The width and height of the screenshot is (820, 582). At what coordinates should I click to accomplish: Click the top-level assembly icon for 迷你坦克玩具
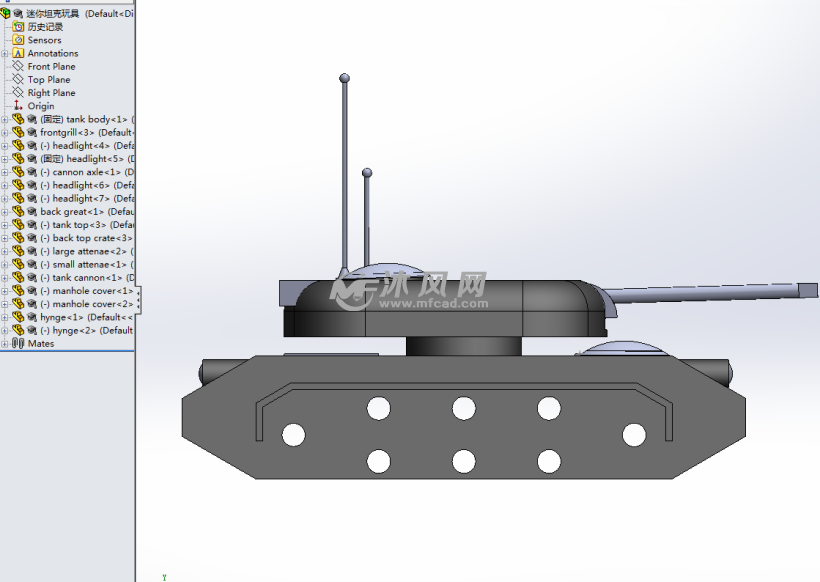(5, 13)
